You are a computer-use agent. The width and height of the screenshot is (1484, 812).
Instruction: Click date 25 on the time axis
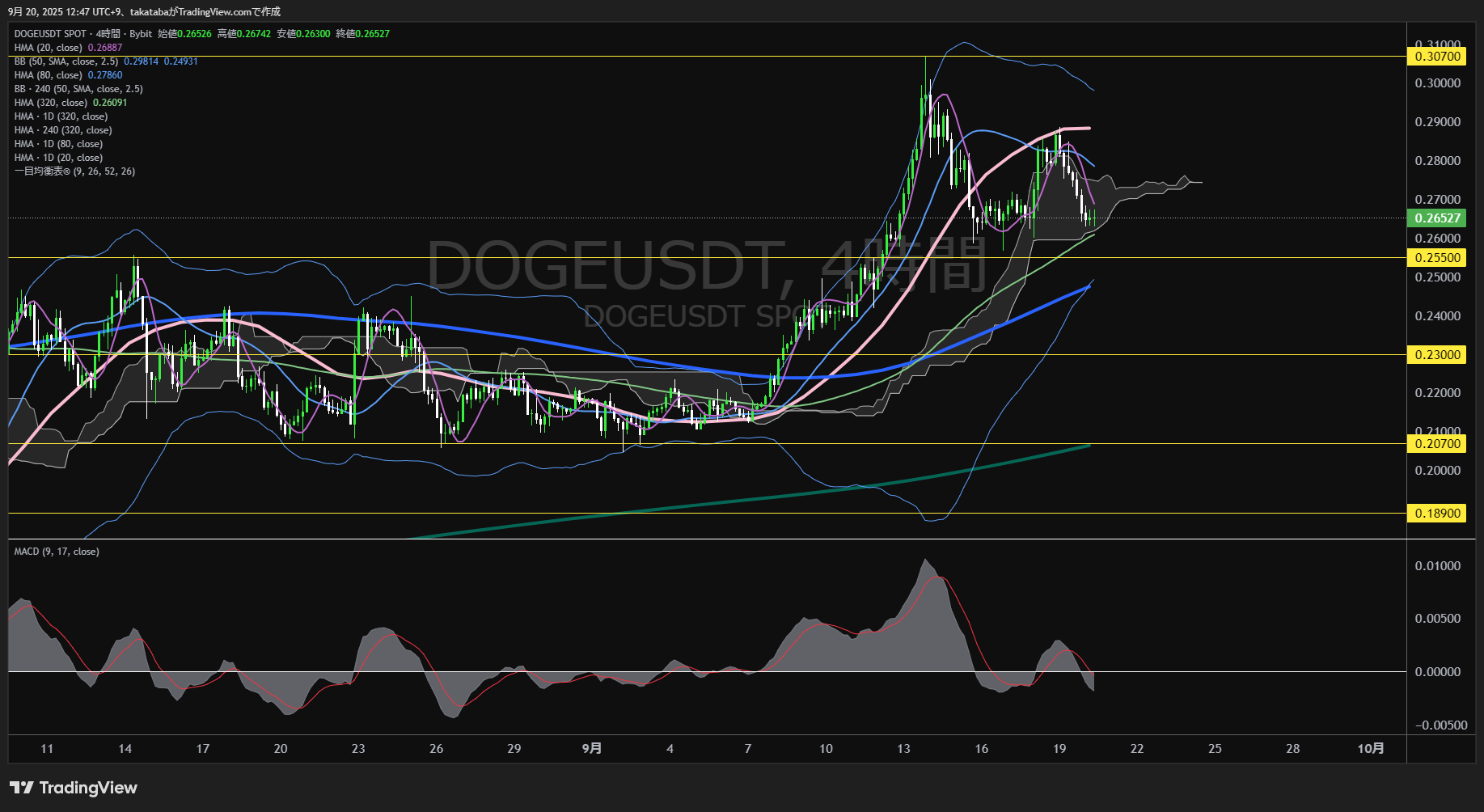point(1215,749)
